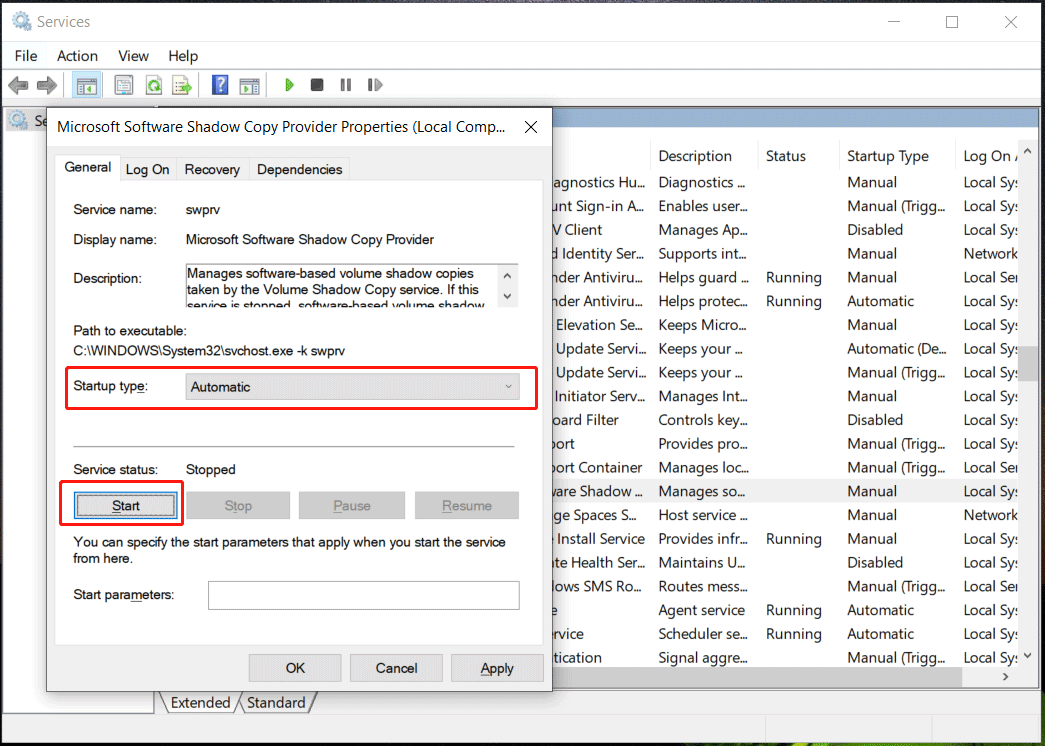This screenshot has width=1045, height=746.
Task: Open the Startup type dropdown
Action: click(353, 387)
